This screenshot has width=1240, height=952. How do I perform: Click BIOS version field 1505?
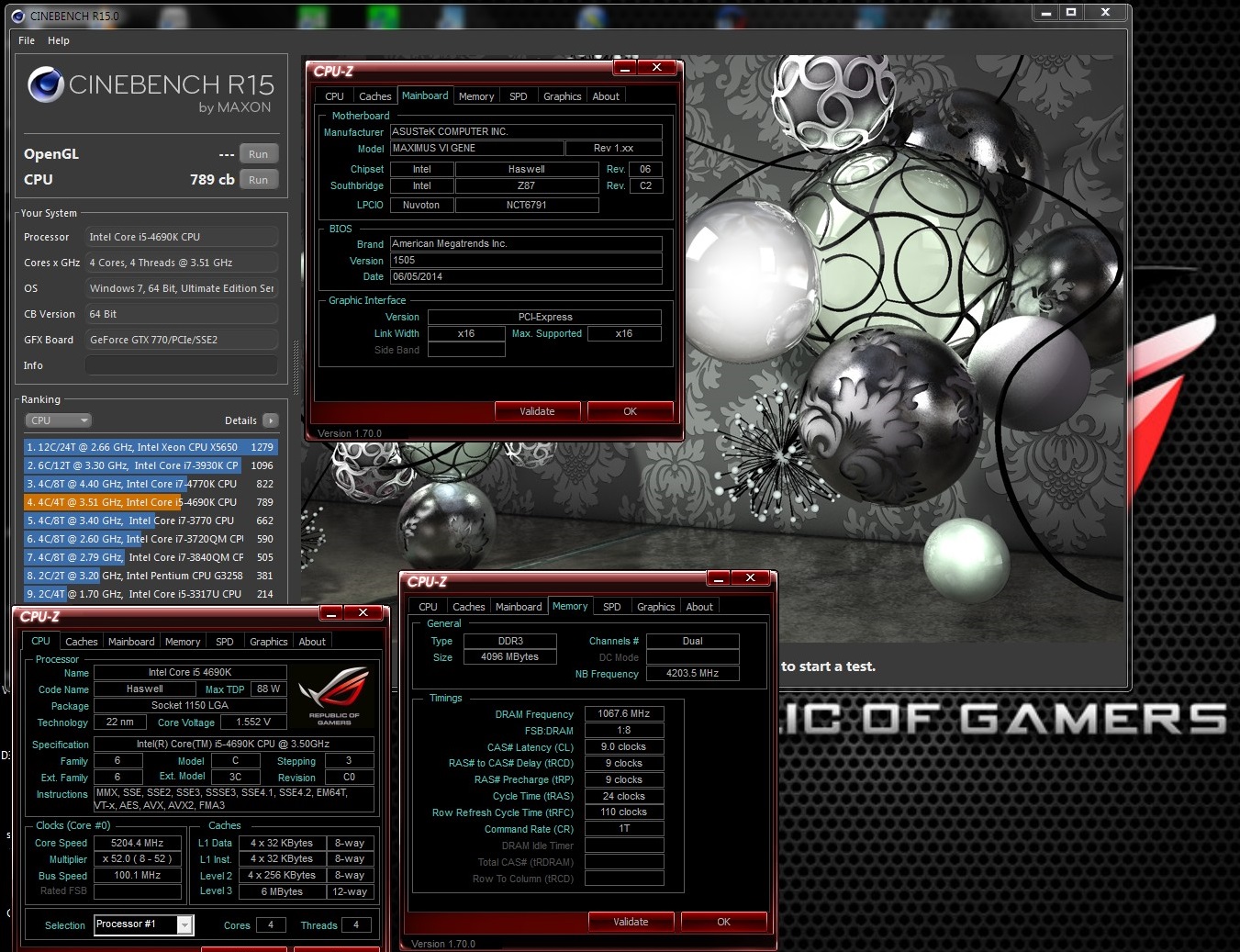(526, 260)
